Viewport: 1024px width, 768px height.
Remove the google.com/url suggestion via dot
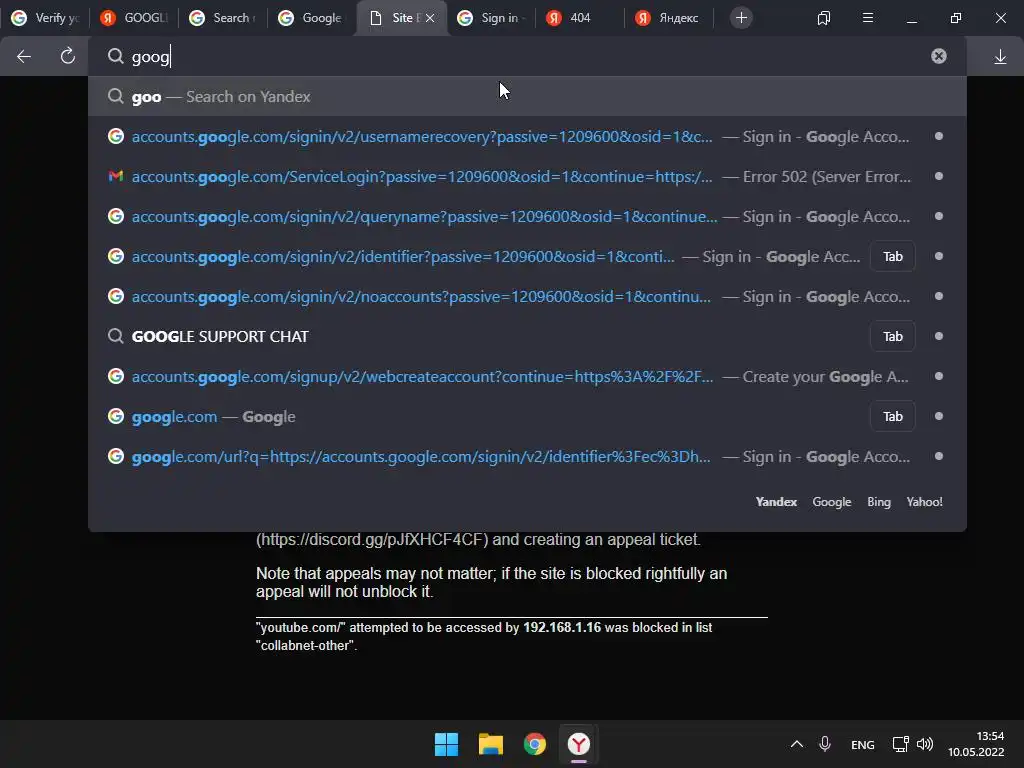[938, 456]
